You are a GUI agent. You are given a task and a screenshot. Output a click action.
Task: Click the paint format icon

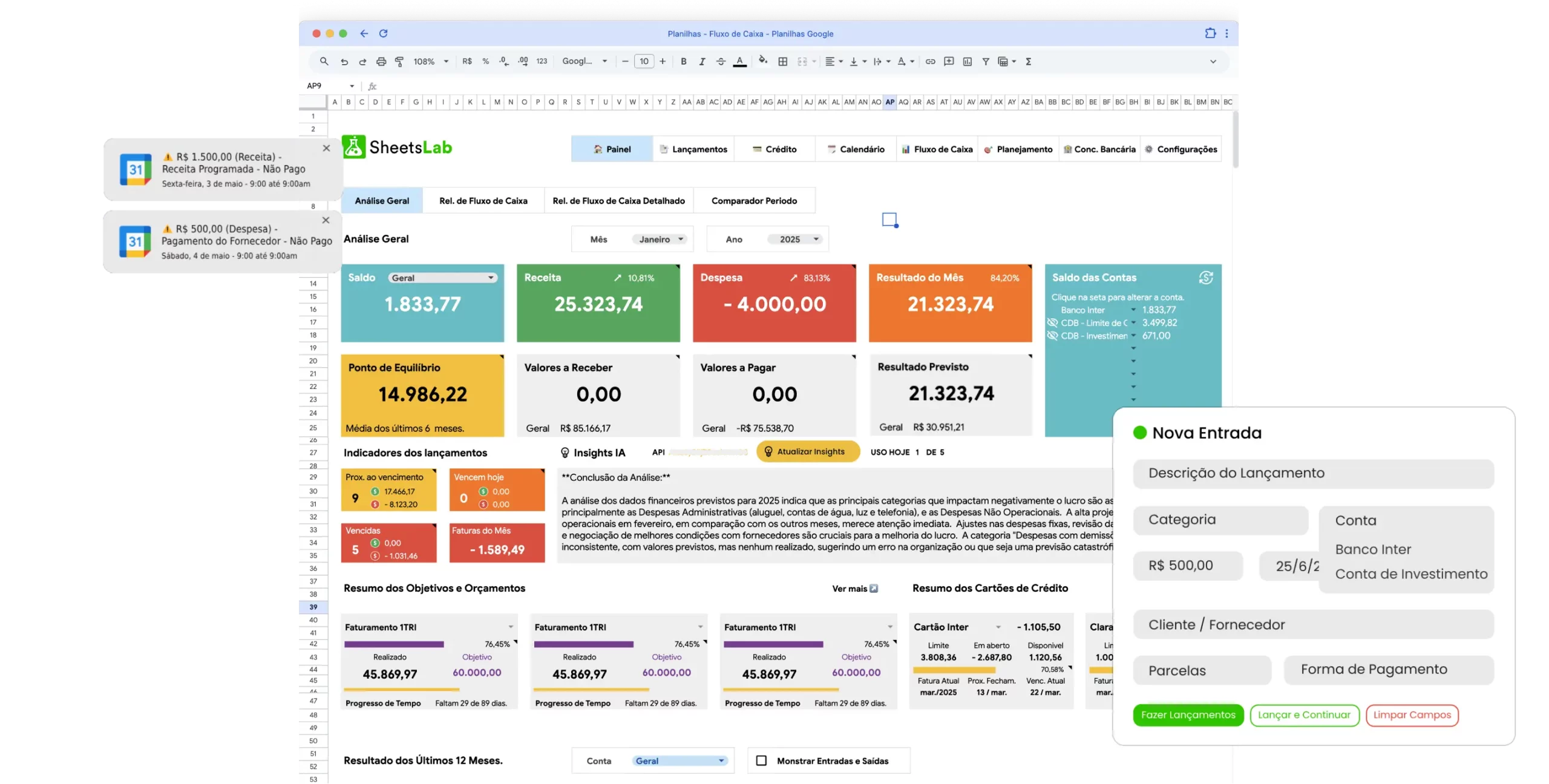(399, 61)
